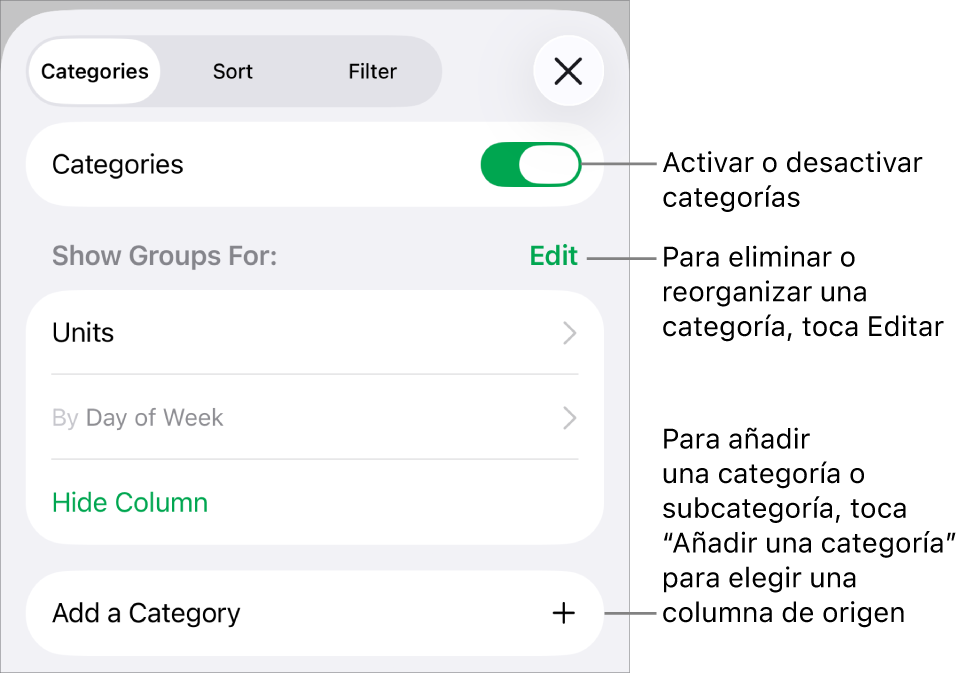
Task: Edit the groups shown for Categories
Action: [x=552, y=256]
